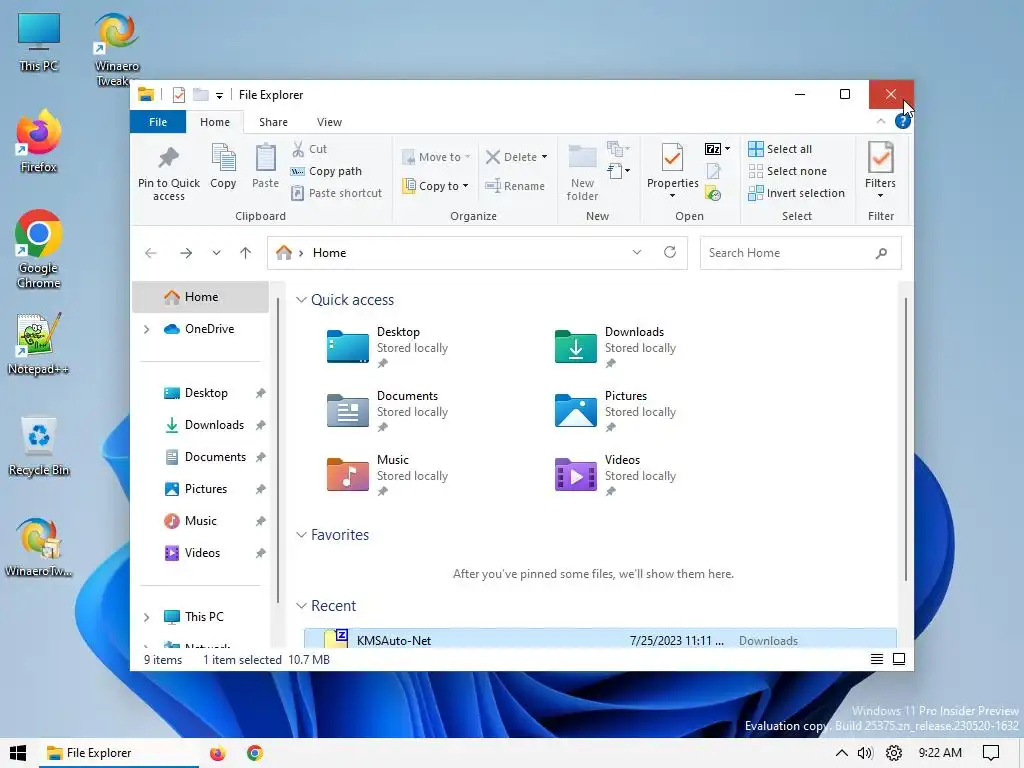Switch to the Share ribbon tab
This screenshot has height=768, width=1024.
click(273, 122)
